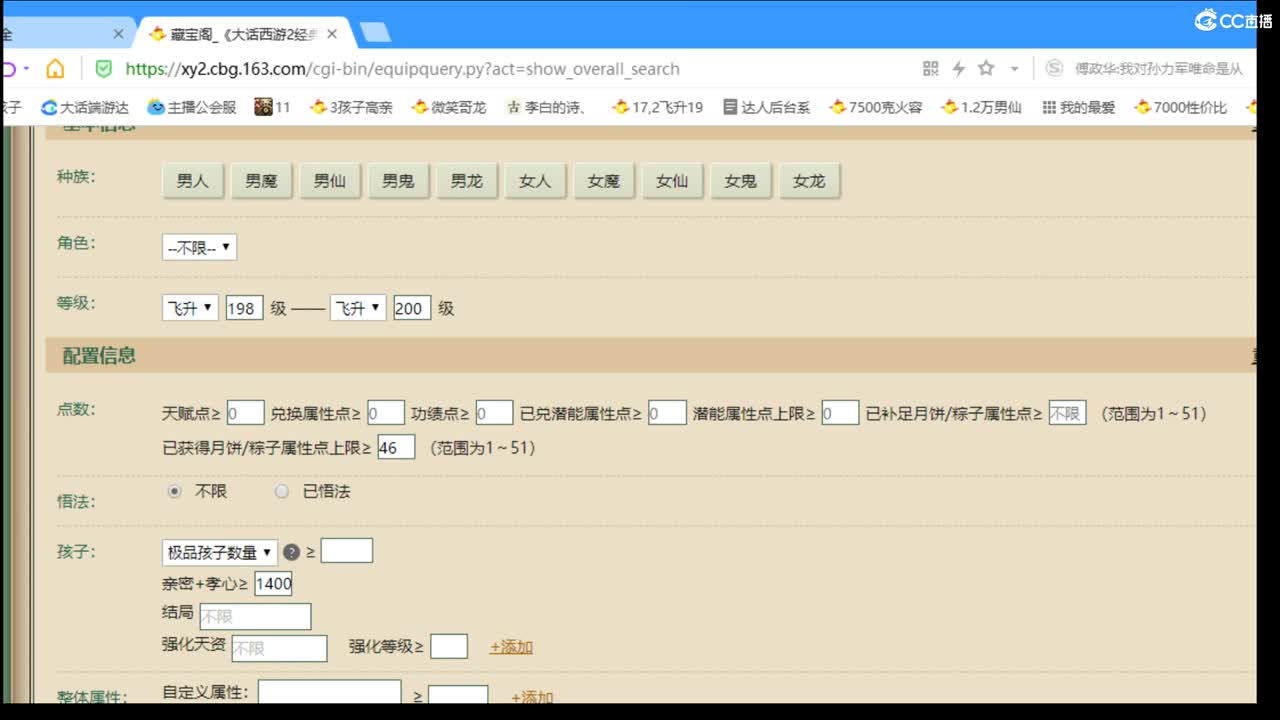The height and width of the screenshot is (720, 1280).
Task: Open the 大话端游达 bookmark
Action: (85, 107)
